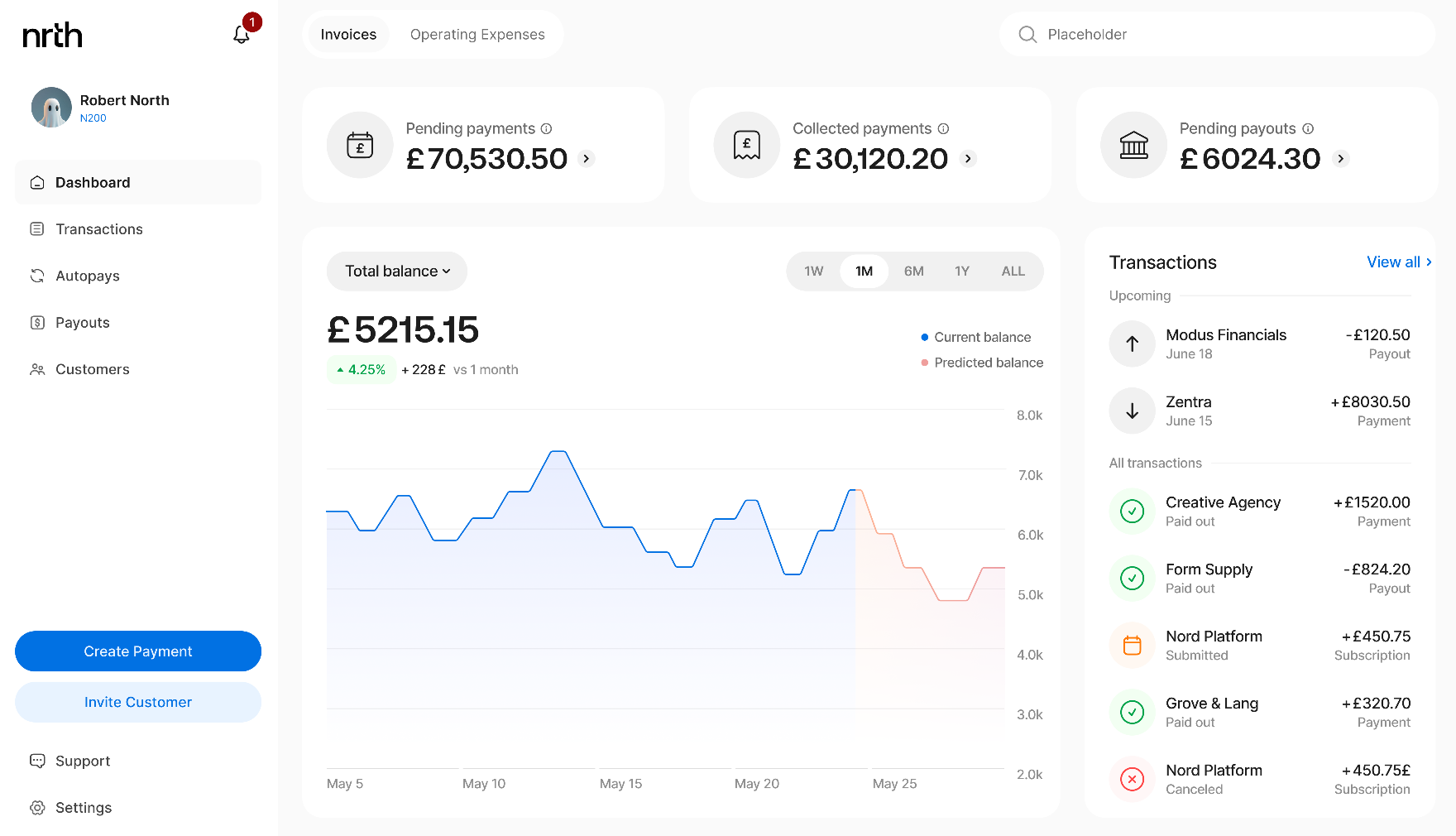
Task: Click the Form Supply green check icon
Action: click(x=1132, y=578)
